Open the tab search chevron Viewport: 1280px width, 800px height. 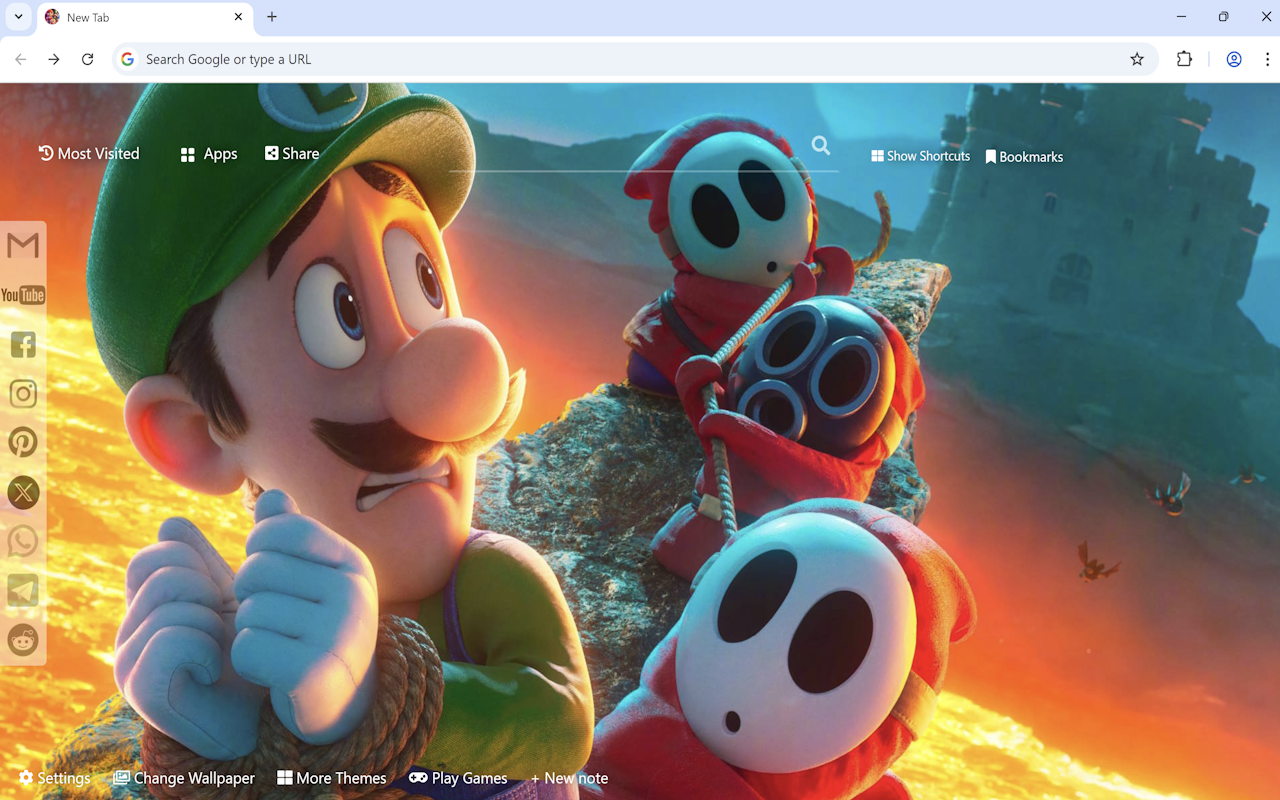pos(17,17)
